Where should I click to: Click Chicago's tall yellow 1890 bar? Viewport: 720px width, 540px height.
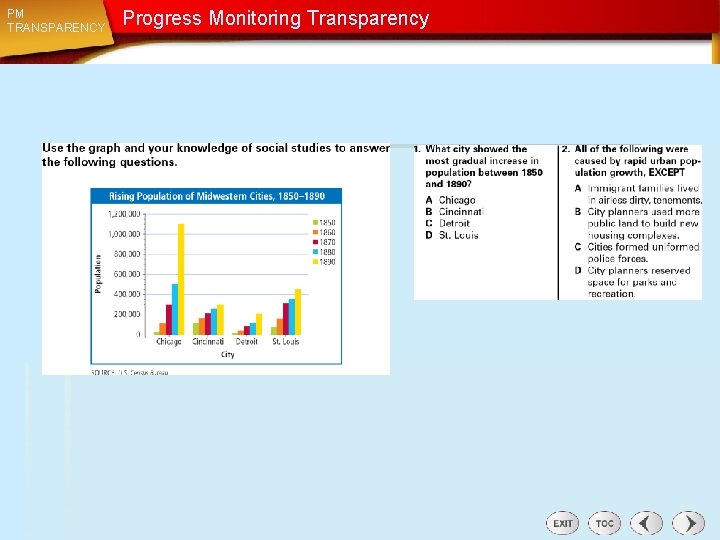[181, 279]
